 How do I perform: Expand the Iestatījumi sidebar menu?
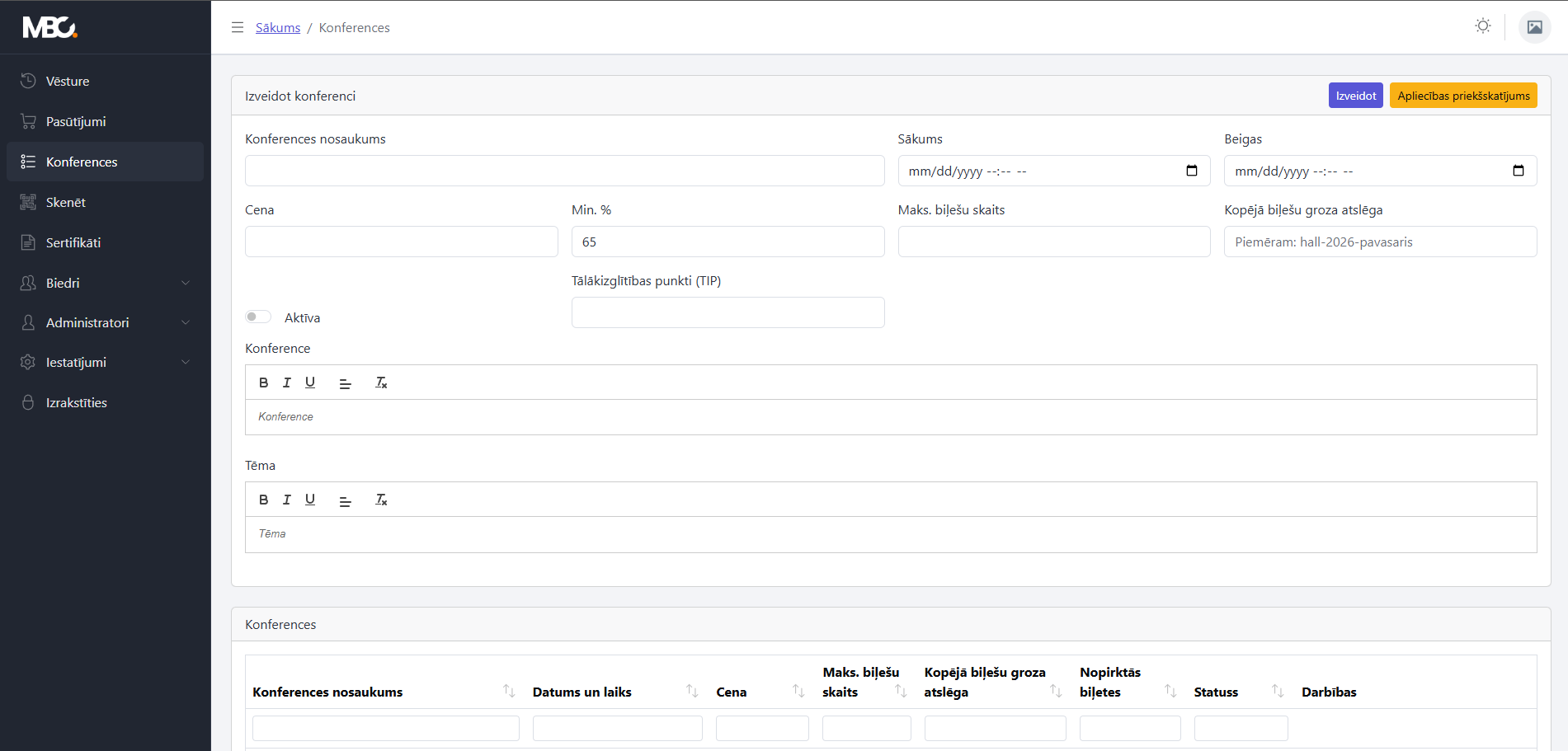[106, 362]
